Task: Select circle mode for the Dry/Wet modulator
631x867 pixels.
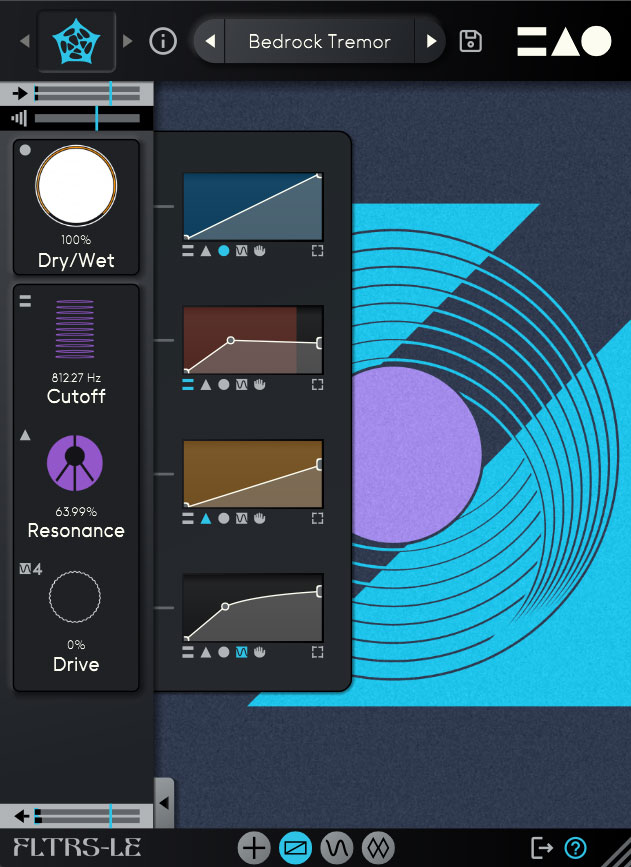Action: [223, 251]
